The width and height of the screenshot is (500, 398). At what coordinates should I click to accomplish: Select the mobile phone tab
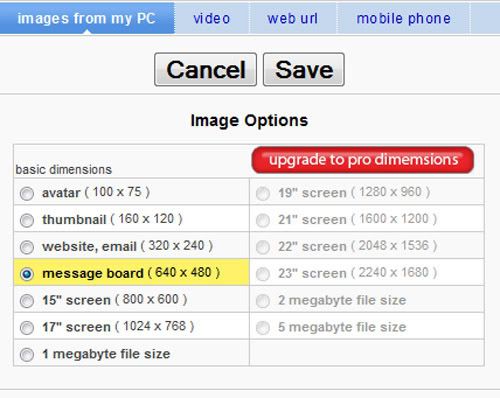pos(403,18)
